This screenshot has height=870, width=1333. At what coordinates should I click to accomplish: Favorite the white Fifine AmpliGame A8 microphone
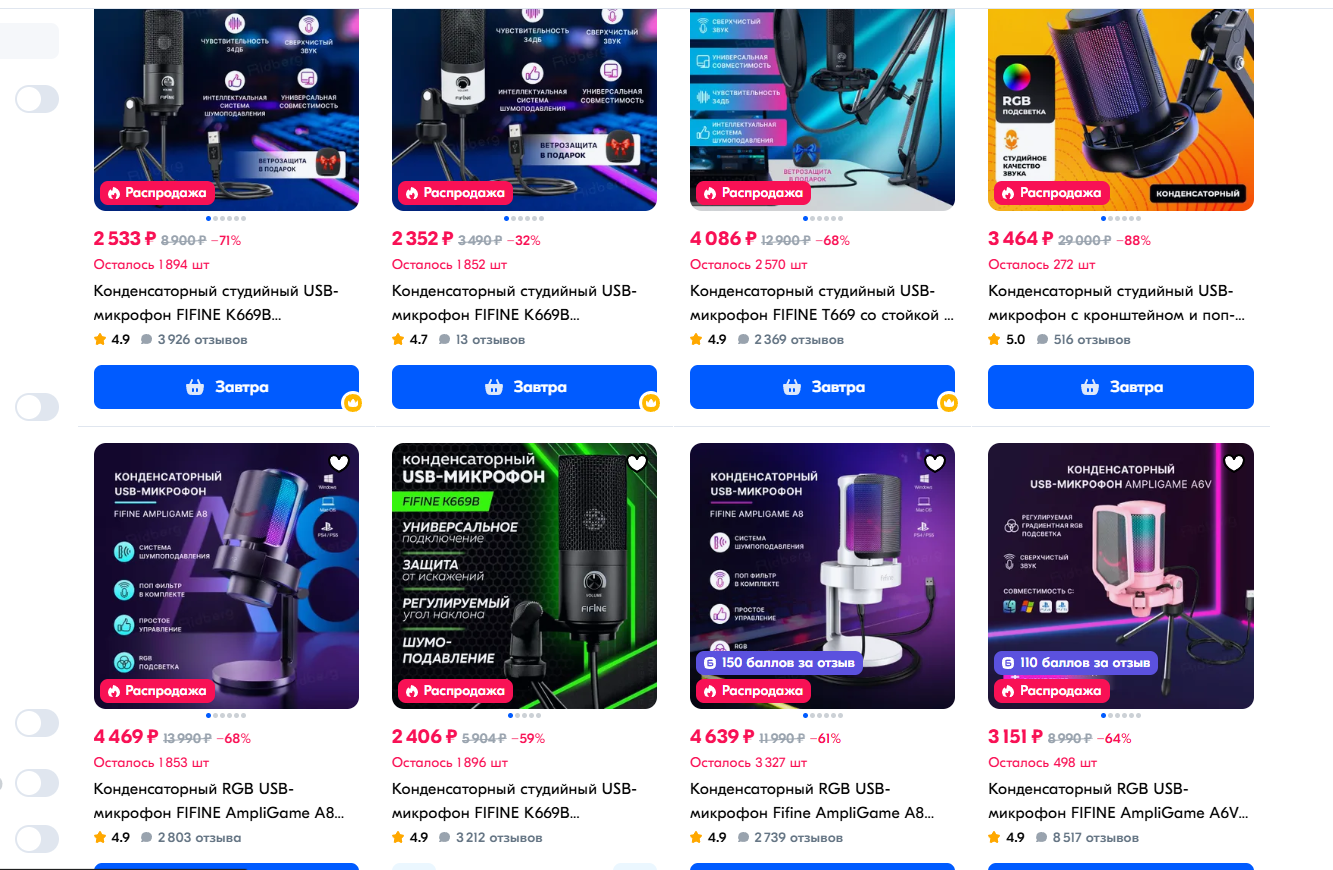pos(935,463)
